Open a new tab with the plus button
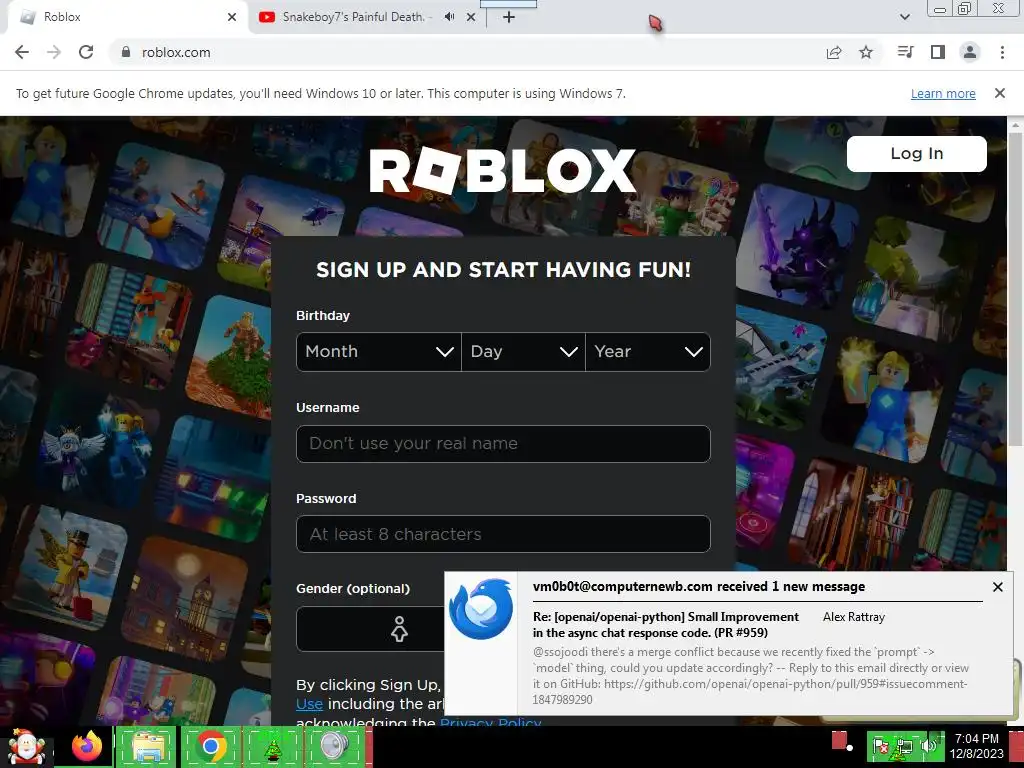The height and width of the screenshot is (768, 1024). [509, 17]
